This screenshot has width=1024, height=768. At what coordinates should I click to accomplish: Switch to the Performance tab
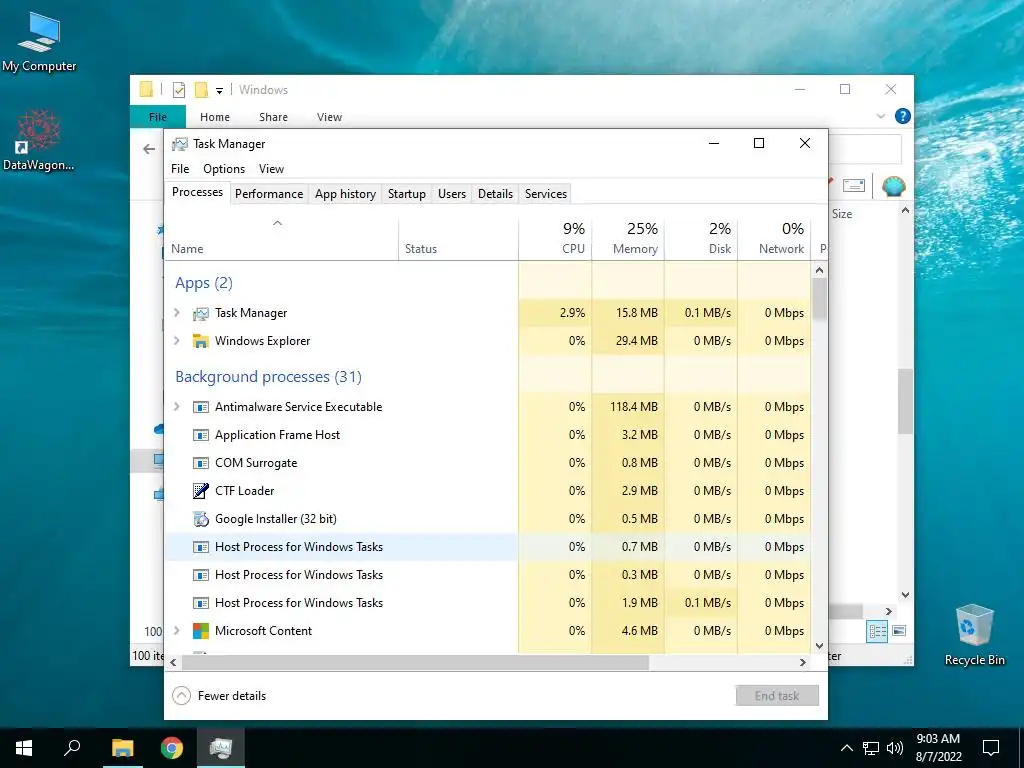(x=269, y=193)
